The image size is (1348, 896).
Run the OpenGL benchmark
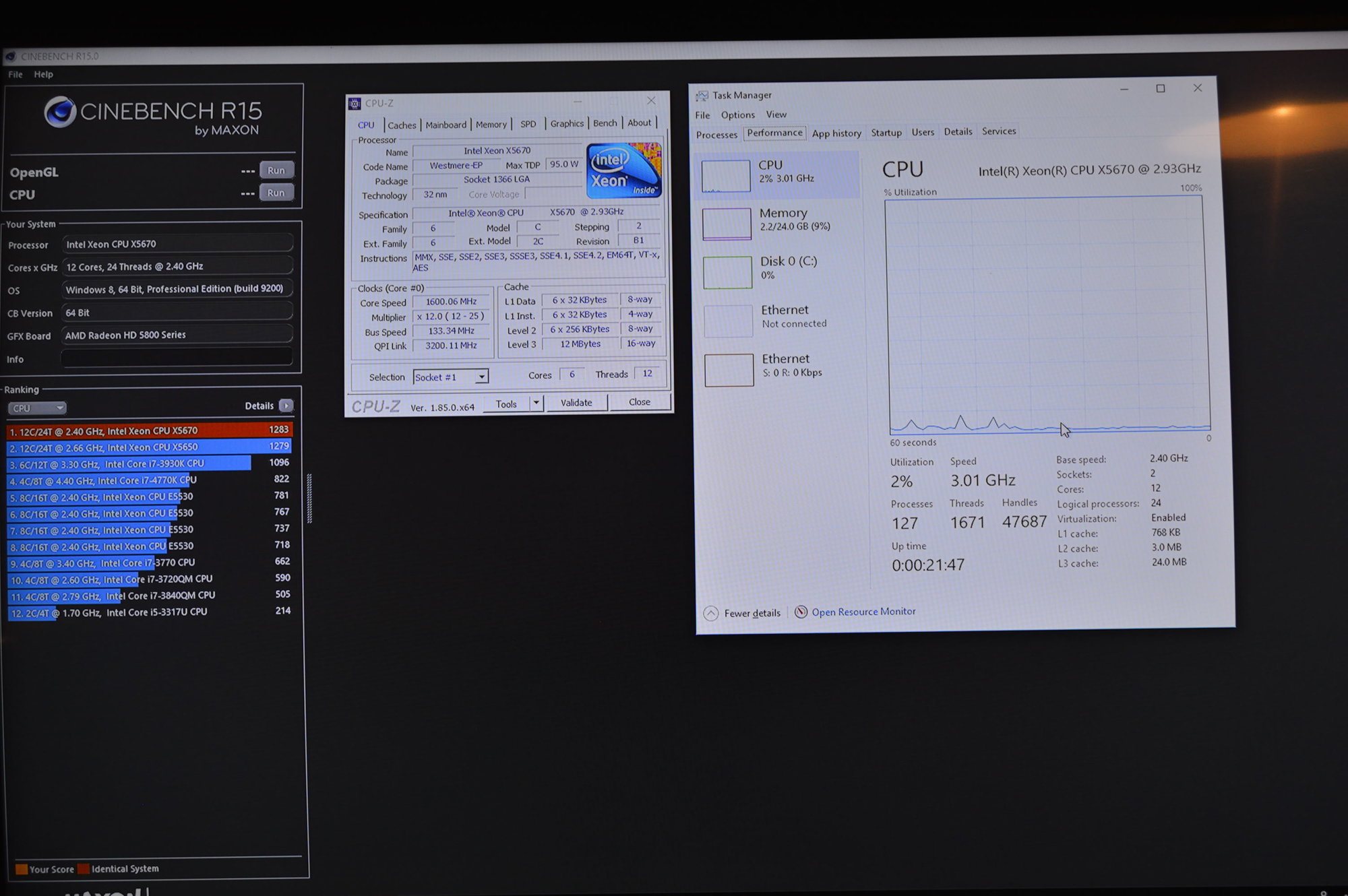click(276, 170)
